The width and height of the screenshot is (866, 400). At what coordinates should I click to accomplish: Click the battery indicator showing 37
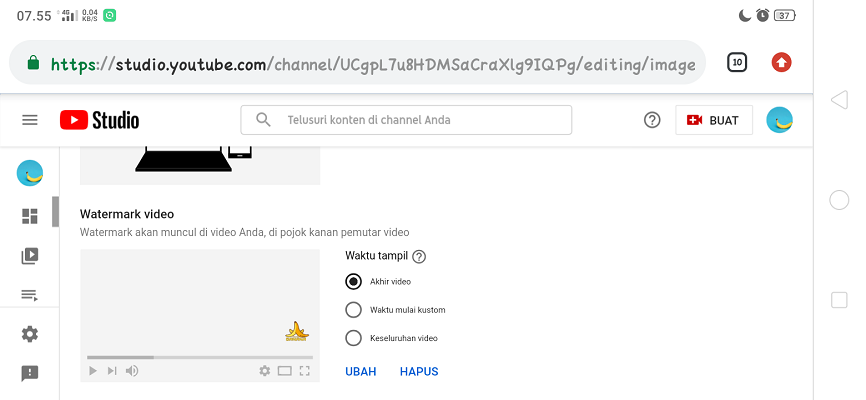point(784,15)
